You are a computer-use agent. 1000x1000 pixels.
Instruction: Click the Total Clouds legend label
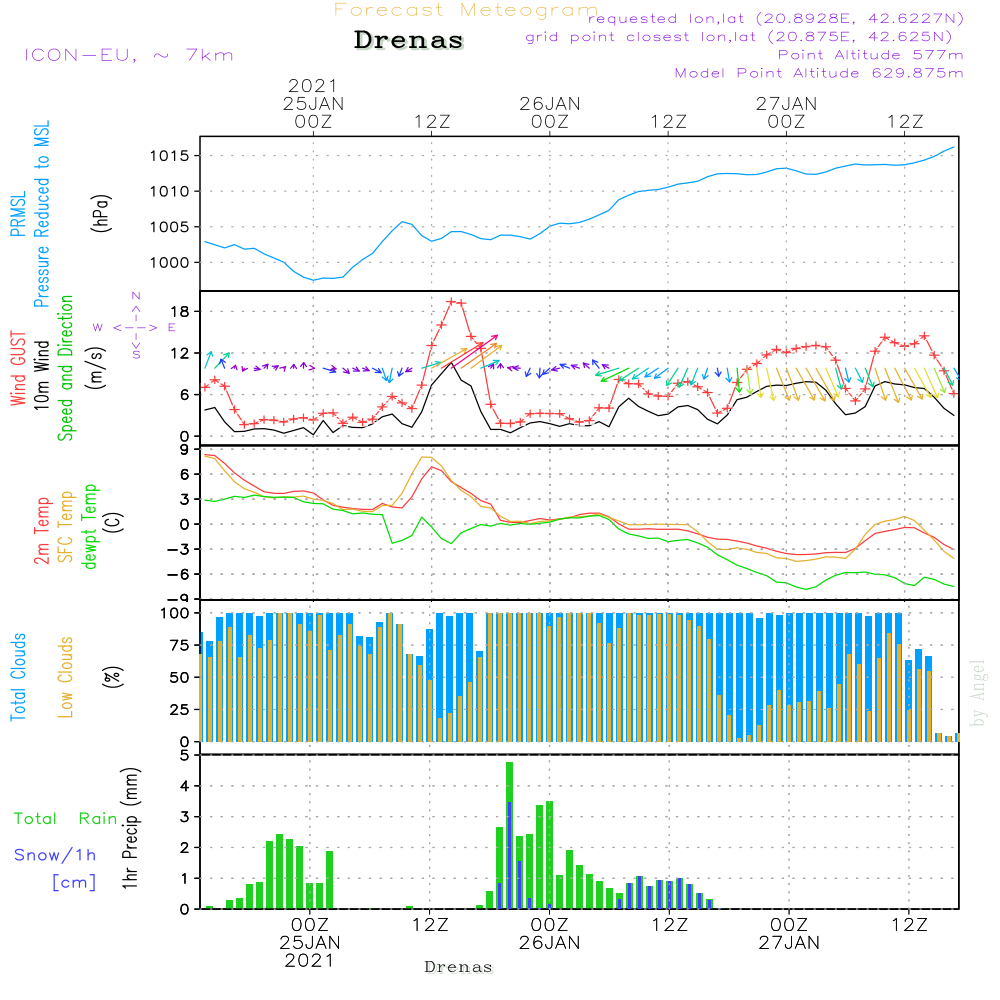(18, 677)
